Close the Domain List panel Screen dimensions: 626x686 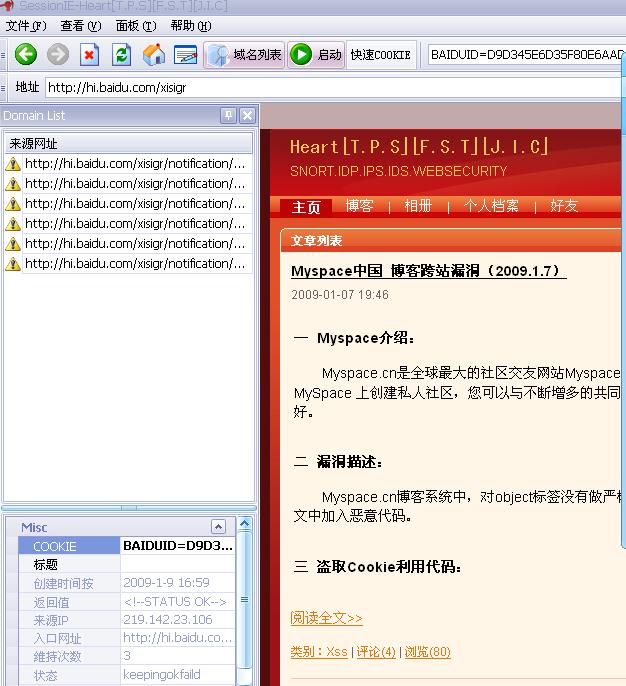click(x=247, y=116)
